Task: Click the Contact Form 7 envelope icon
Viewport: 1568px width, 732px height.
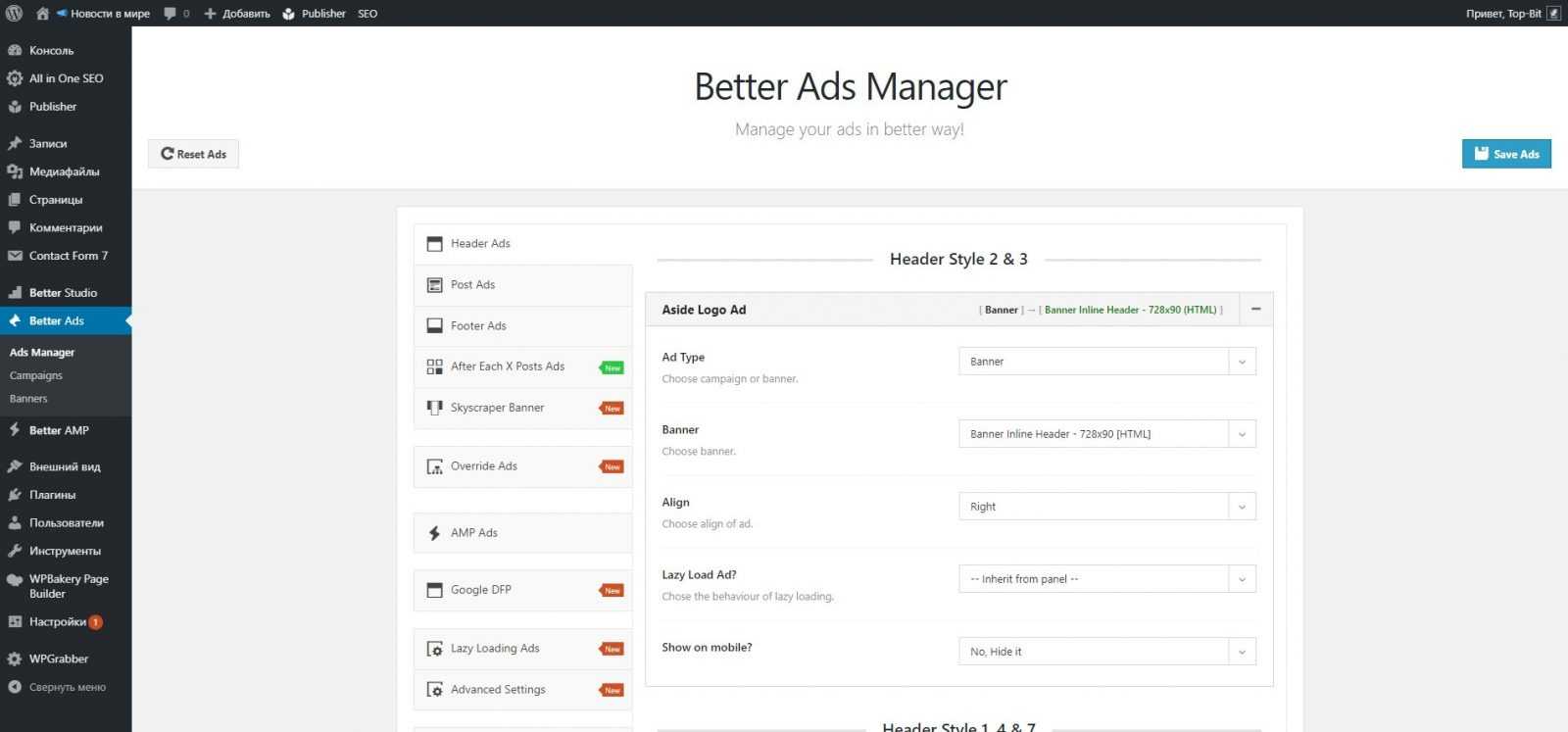Action: pyautogui.click(x=15, y=256)
